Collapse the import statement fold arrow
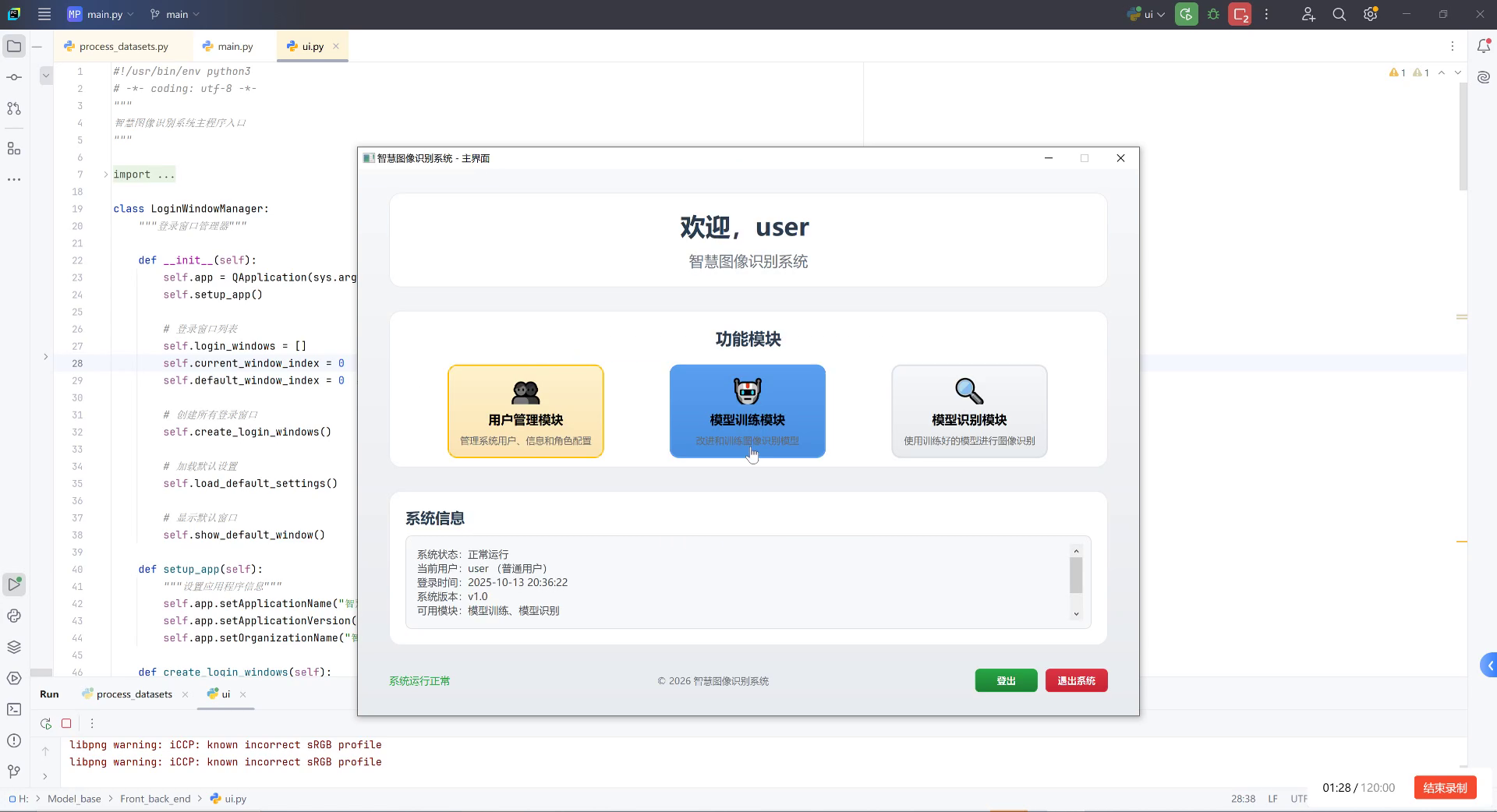Viewport: 1497px width, 812px height. [104, 175]
